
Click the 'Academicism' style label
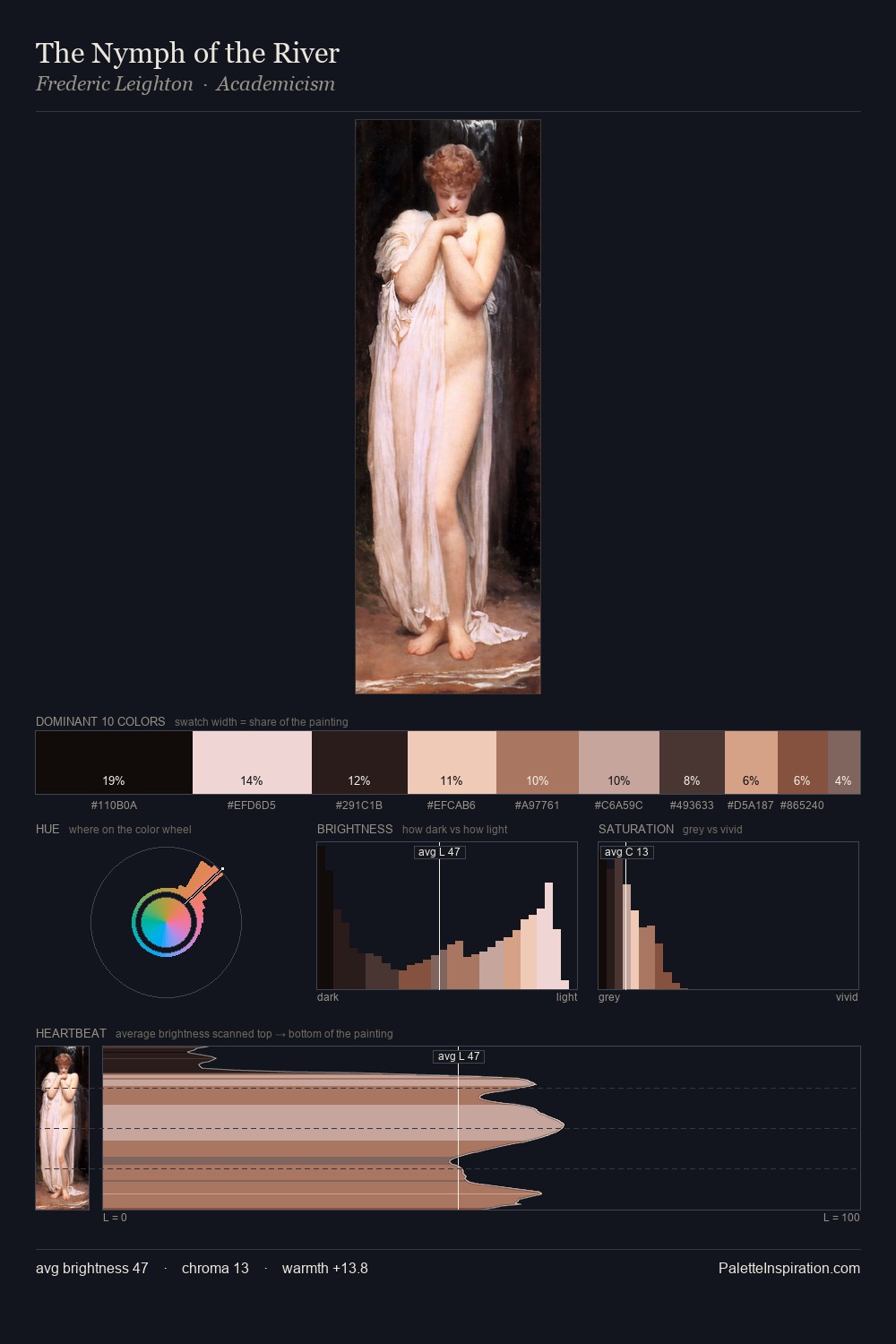[x=275, y=84]
